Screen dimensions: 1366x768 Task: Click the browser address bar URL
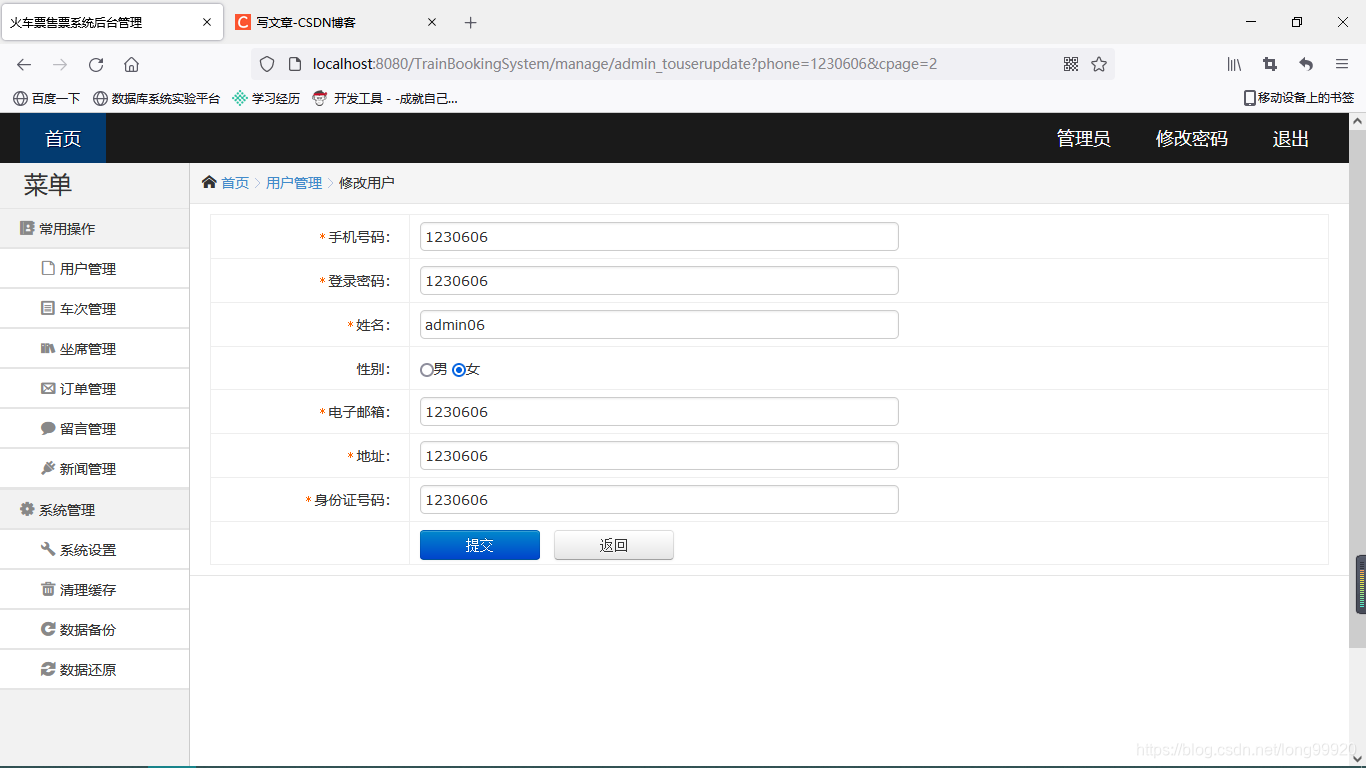(x=625, y=64)
